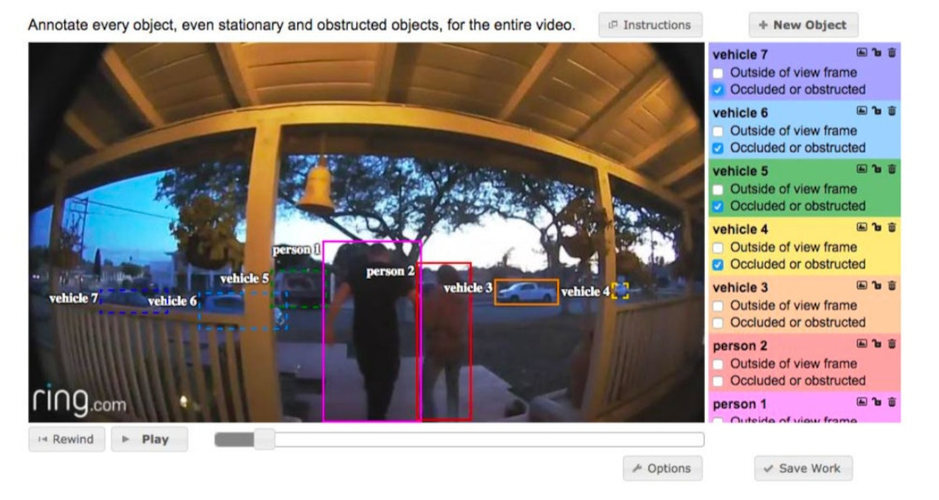Click Save Work button
The width and height of the screenshot is (939, 500).
point(803,468)
